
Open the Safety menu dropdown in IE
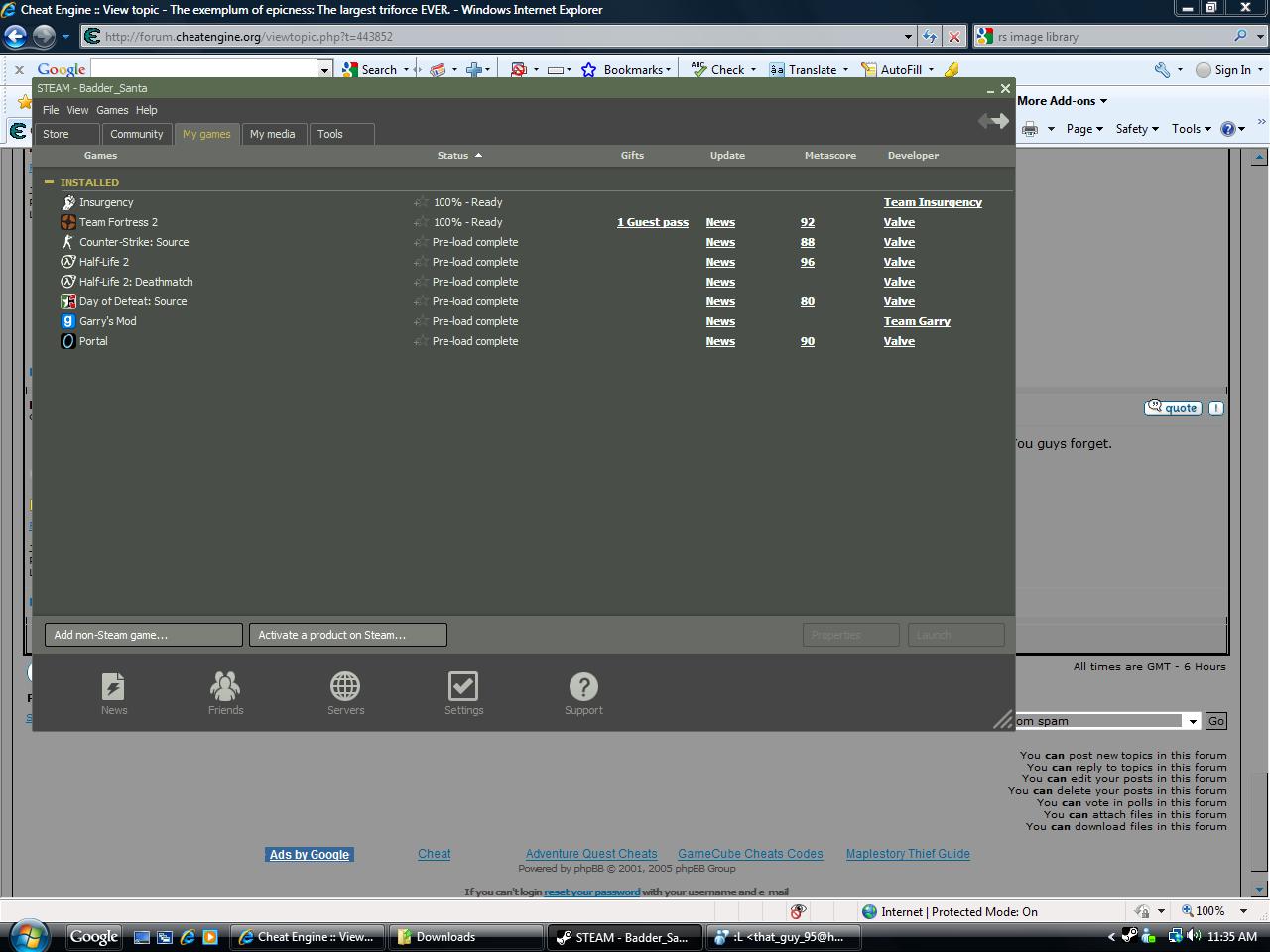pyautogui.click(x=1136, y=129)
